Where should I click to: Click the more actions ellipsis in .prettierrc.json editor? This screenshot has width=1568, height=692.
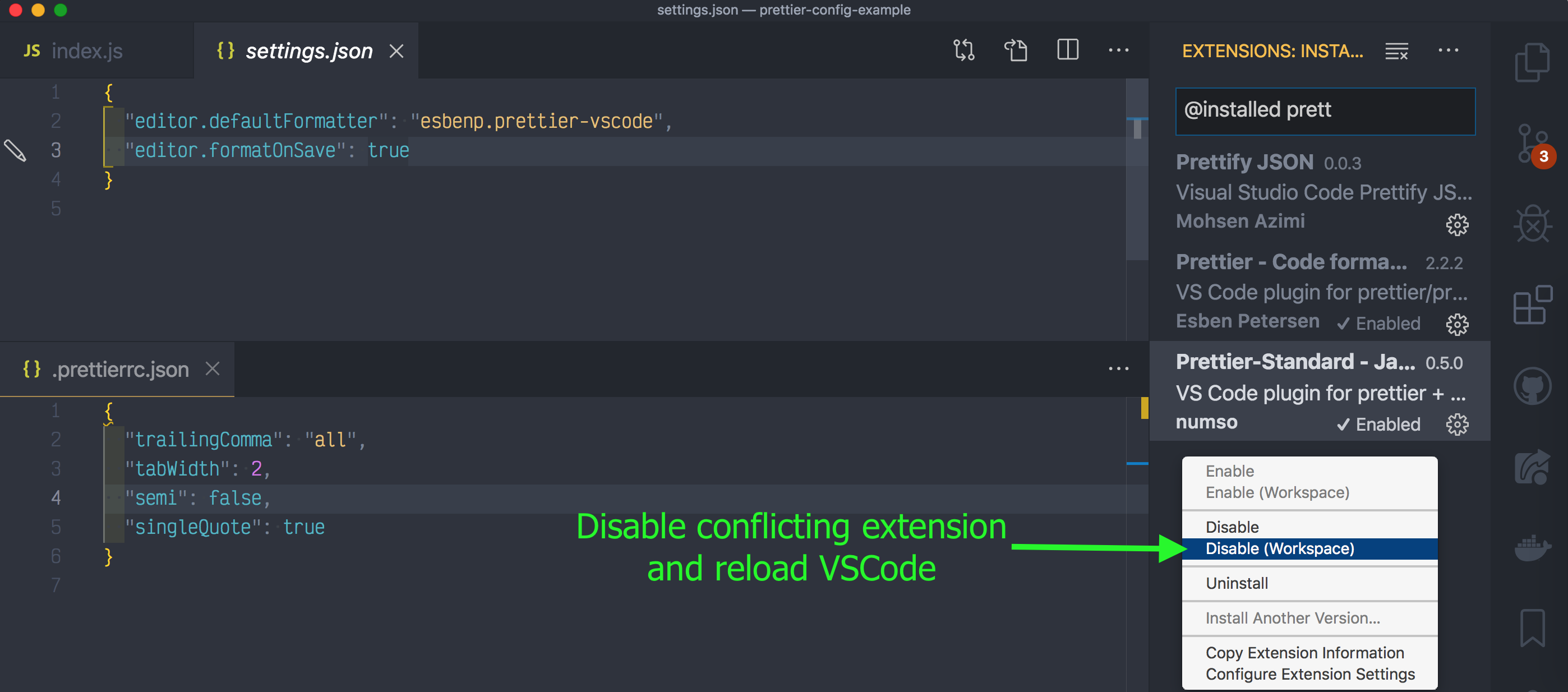(x=1119, y=368)
